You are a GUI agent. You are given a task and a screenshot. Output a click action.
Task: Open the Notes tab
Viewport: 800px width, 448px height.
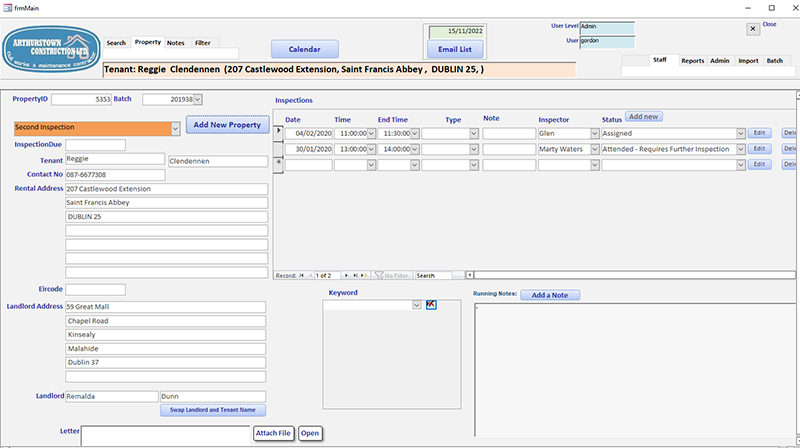click(176, 43)
